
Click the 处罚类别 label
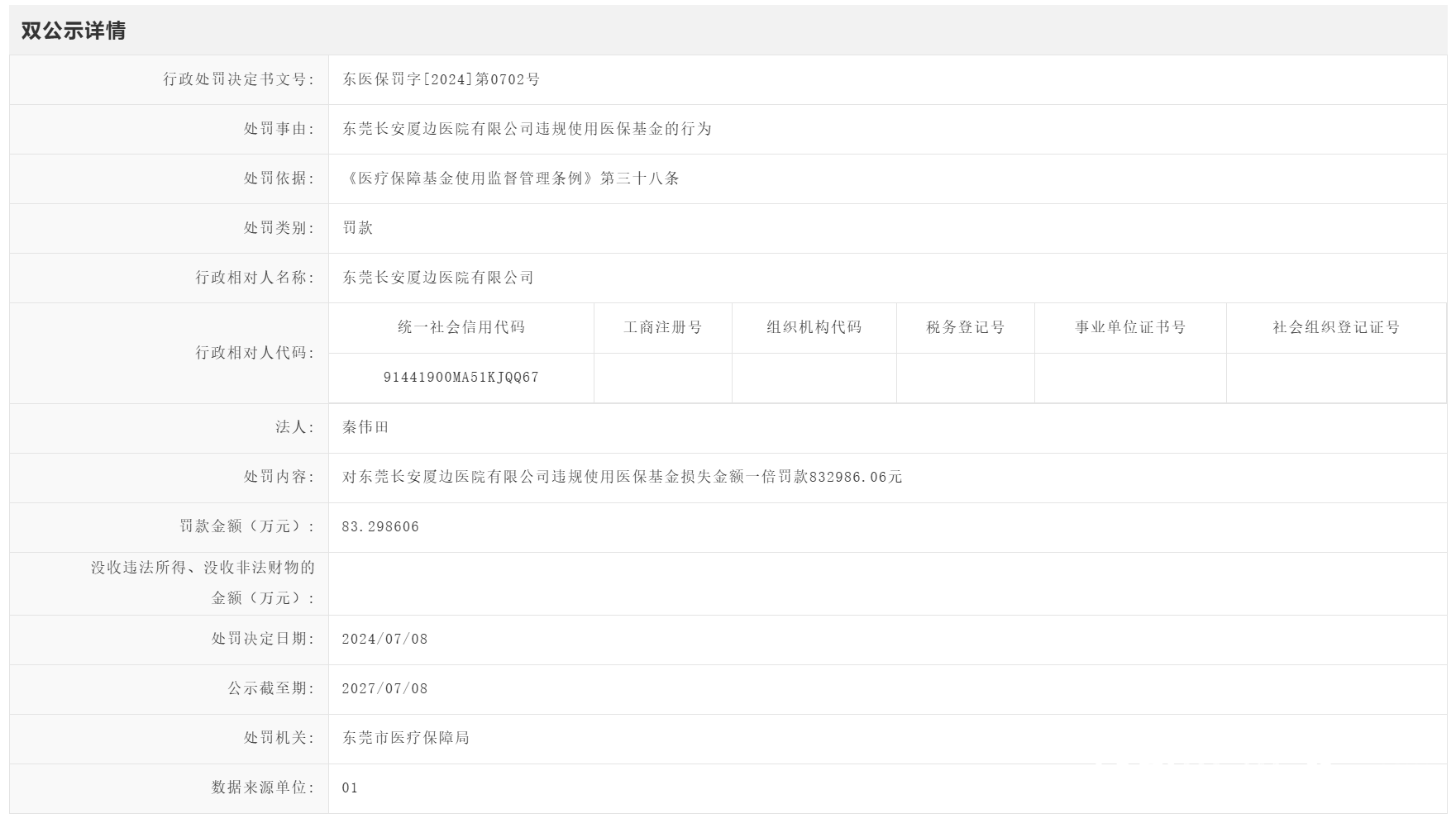279,228
